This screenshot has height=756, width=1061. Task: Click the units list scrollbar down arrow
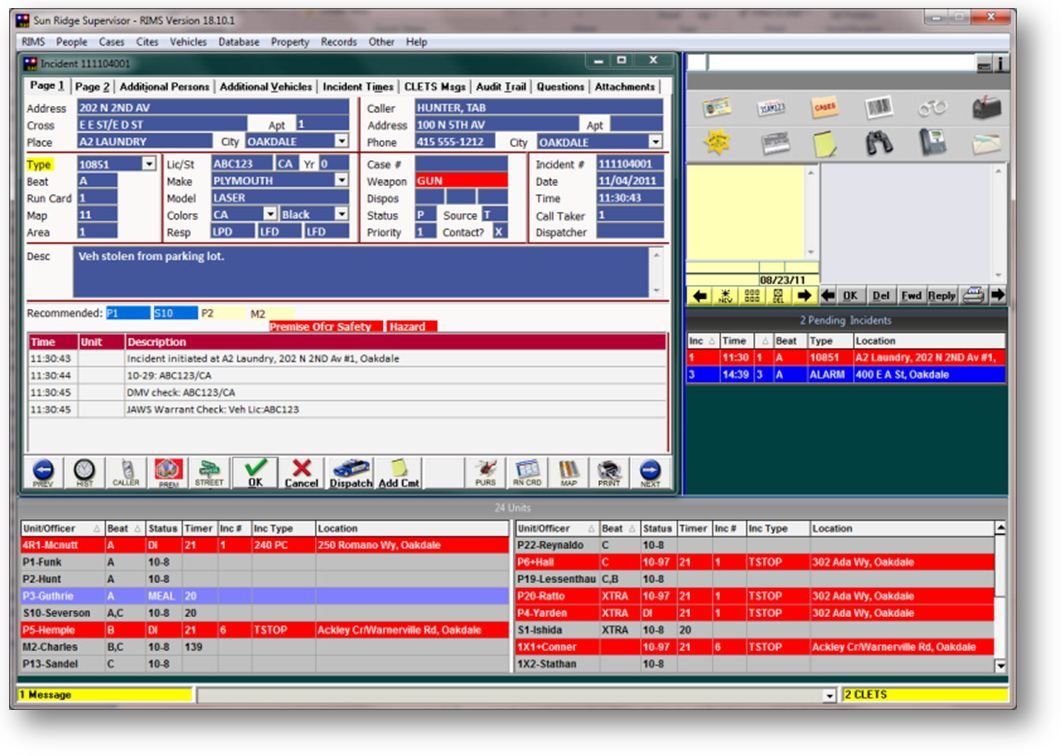point(1000,666)
